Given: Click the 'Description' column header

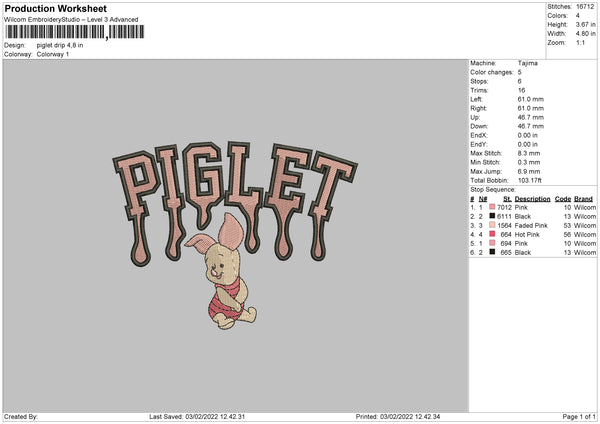Looking at the screenshot, I should coord(532,199).
